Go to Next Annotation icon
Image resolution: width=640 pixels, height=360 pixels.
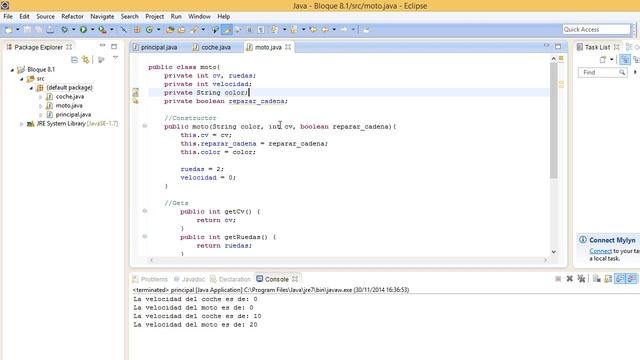tap(275, 30)
